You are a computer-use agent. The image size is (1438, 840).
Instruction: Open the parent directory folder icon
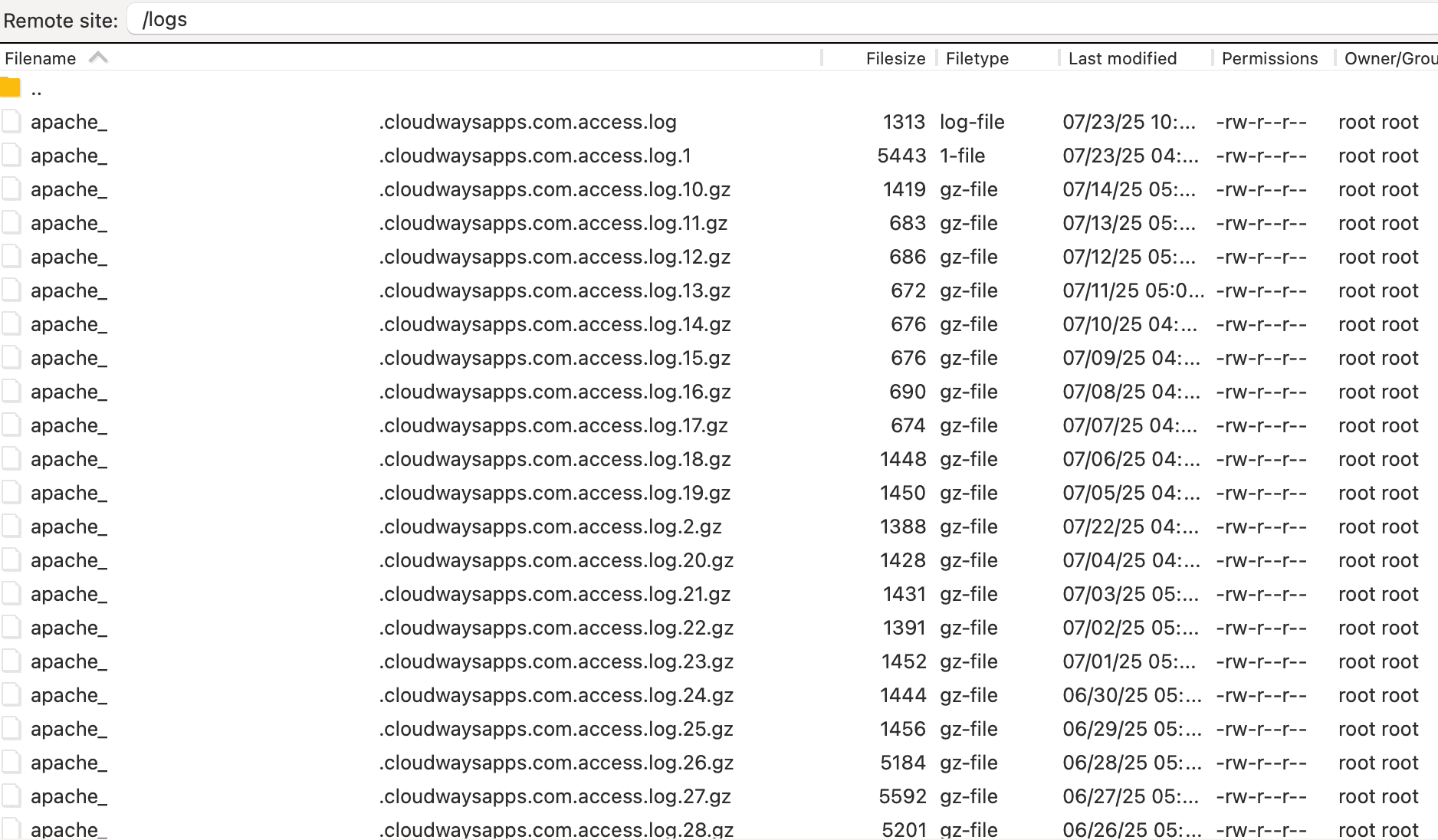[x=10, y=87]
